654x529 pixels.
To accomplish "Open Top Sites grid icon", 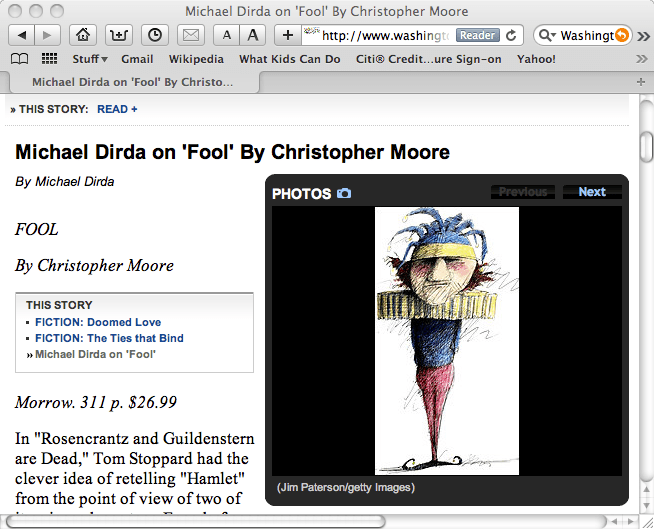I will point(50,59).
